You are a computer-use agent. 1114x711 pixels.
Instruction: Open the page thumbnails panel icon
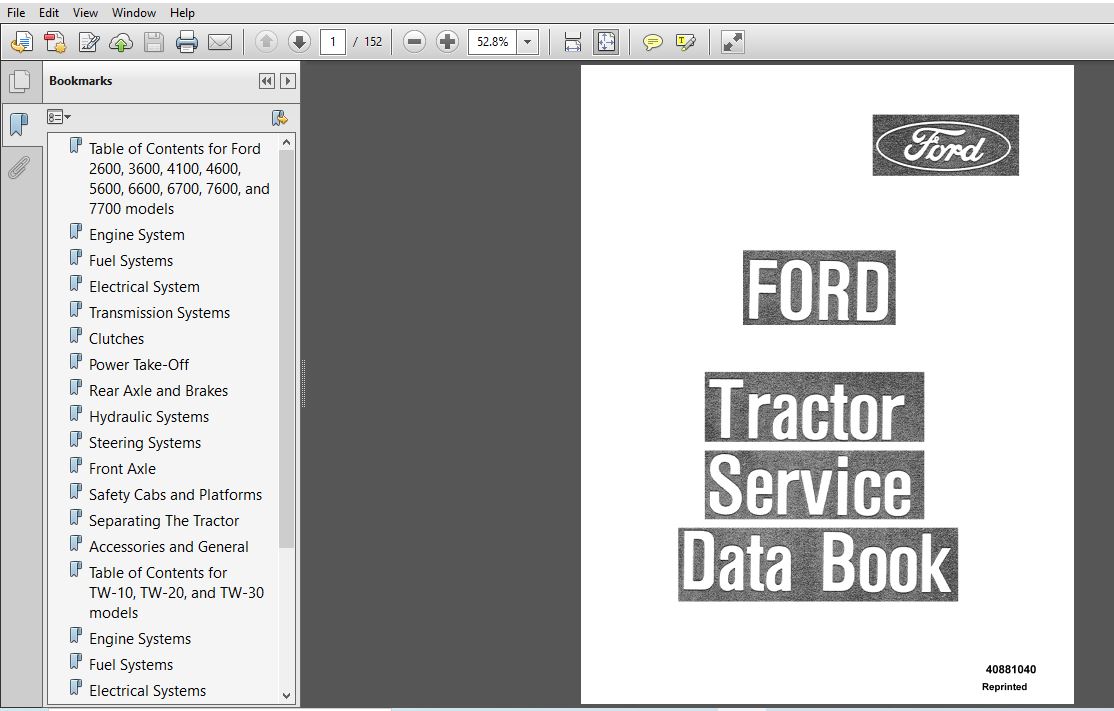pos(20,81)
